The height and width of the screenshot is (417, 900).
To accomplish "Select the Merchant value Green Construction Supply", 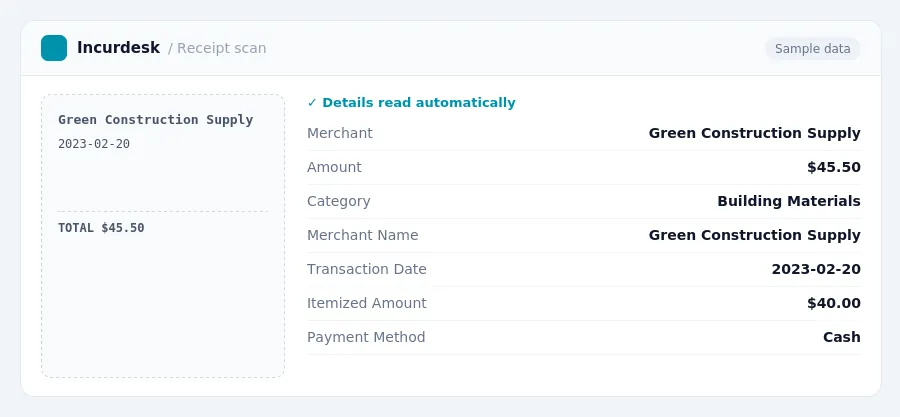I will 754,133.
